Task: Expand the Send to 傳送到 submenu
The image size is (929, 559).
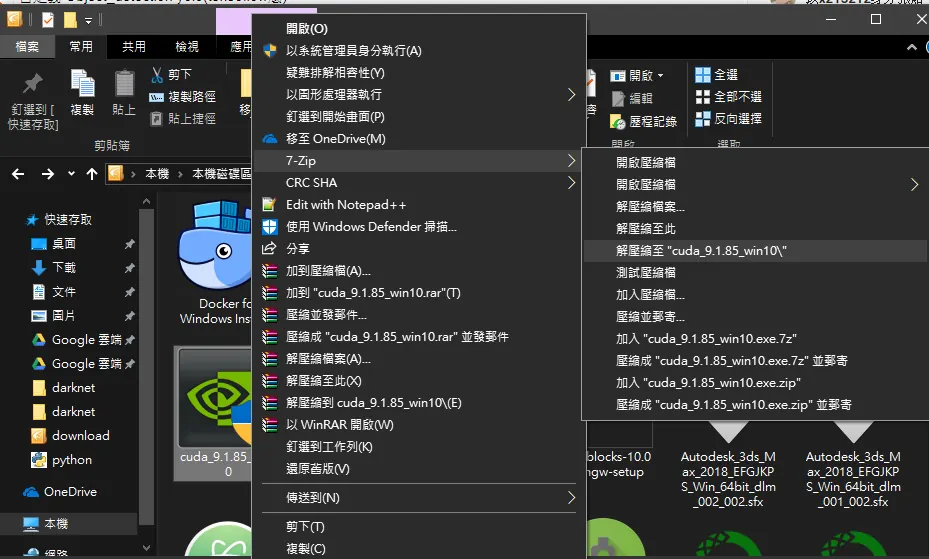Action: 417,498
